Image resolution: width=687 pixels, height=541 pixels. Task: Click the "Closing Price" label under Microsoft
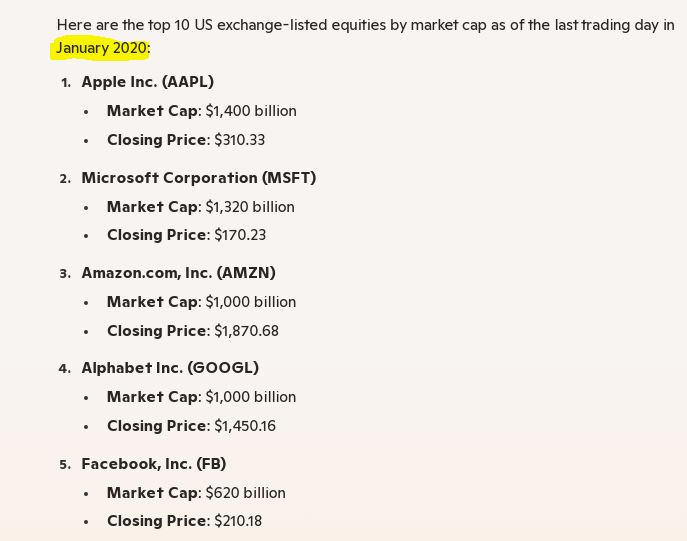(156, 235)
